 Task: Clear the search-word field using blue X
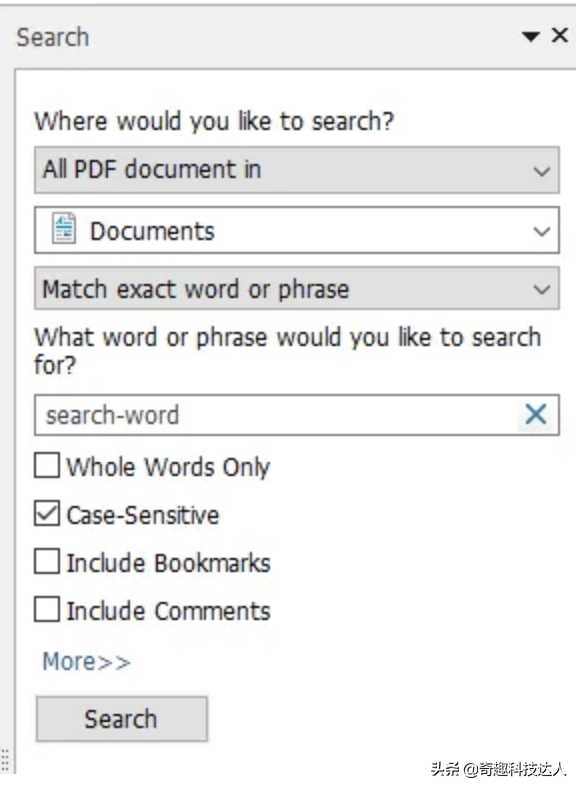(x=536, y=415)
